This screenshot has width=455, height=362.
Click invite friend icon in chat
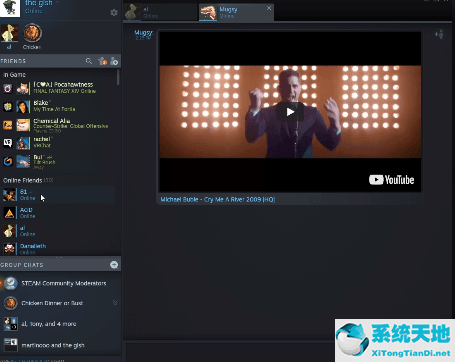[439, 34]
